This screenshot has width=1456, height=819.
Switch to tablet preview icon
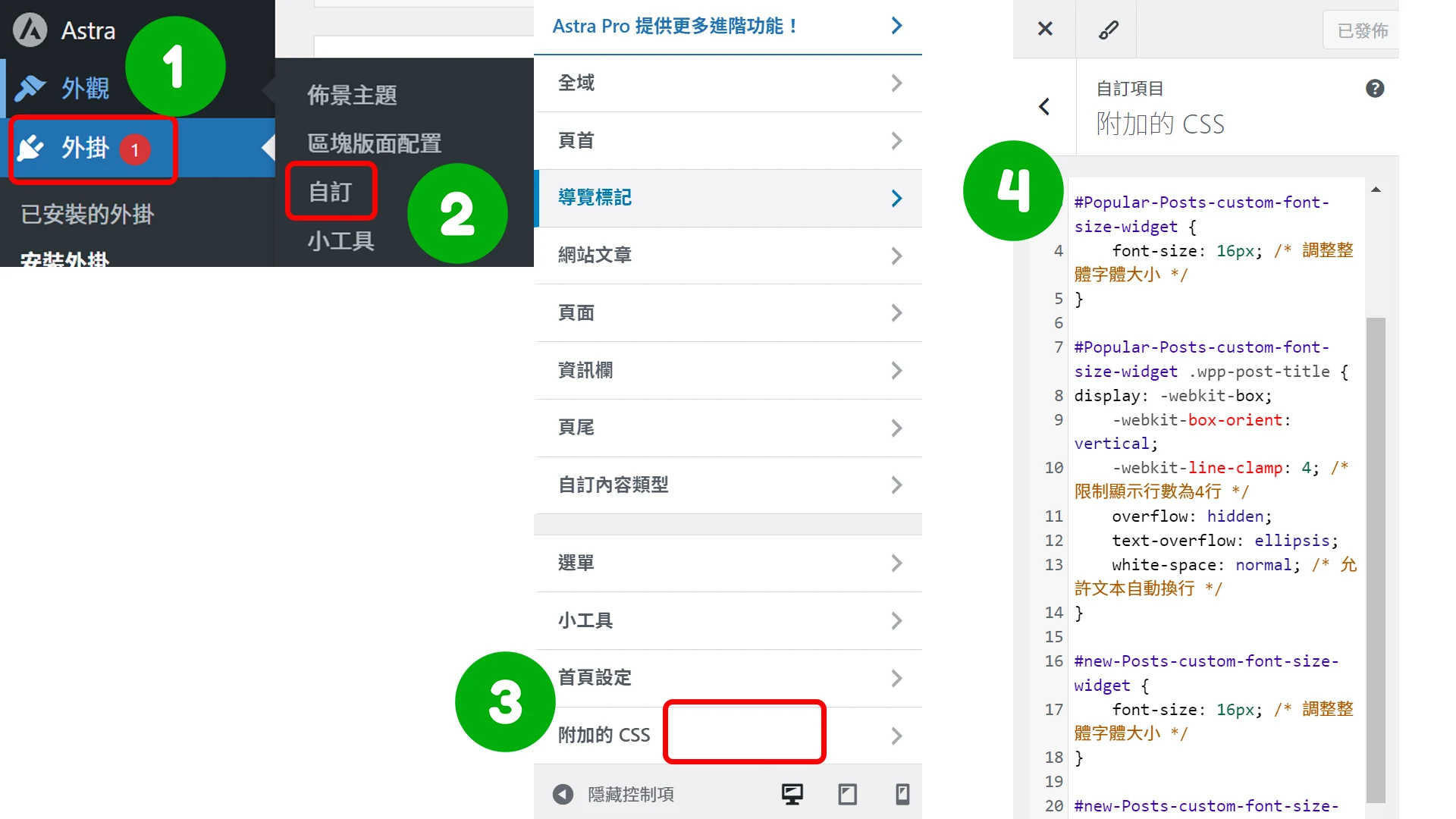[848, 794]
